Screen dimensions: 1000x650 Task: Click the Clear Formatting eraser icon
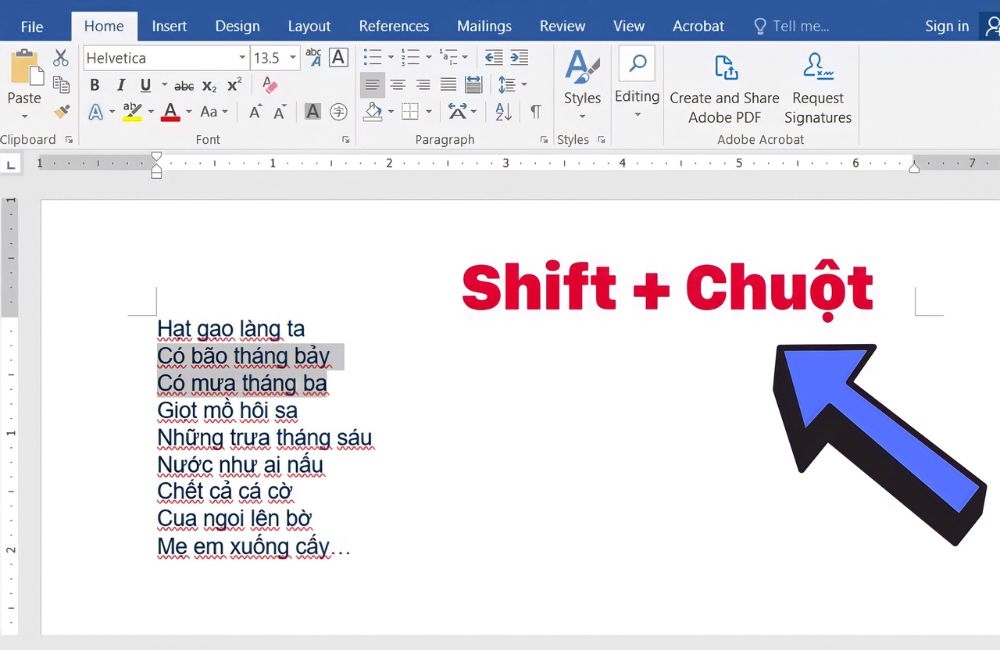pyautogui.click(x=269, y=85)
